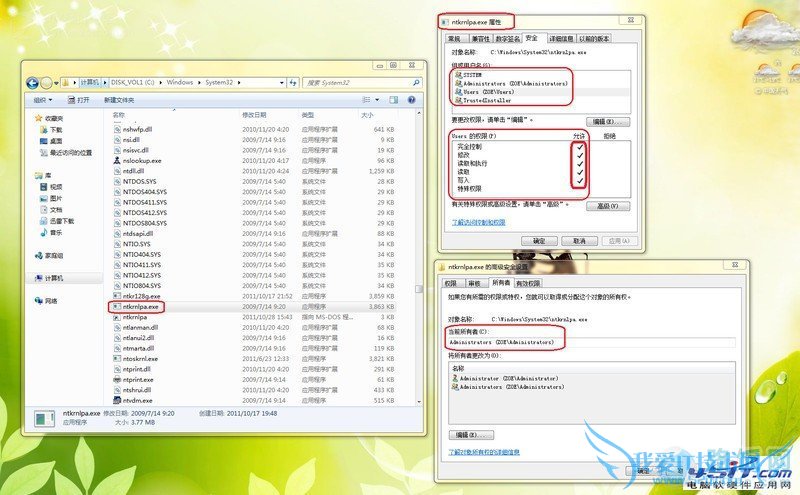This screenshot has height=495, width=800.
Task: Select TrustedInstaller in the user list
Action: pyautogui.click(x=483, y=101)
